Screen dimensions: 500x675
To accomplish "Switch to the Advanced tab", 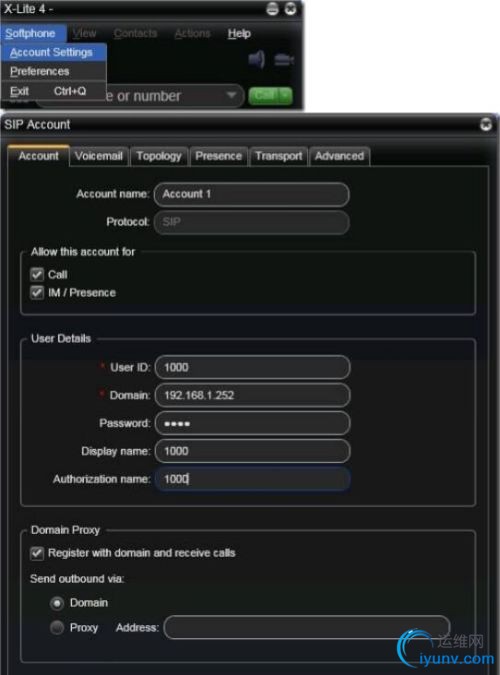I will coord(339,156).
